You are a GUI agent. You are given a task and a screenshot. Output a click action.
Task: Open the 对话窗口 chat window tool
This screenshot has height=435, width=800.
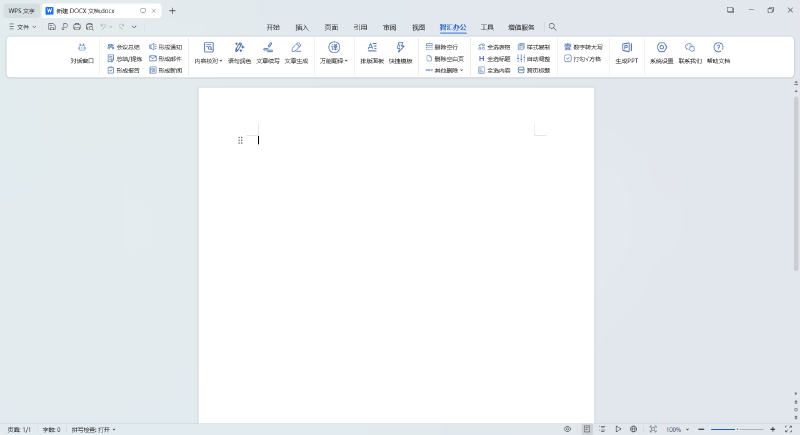coord(82,53)
